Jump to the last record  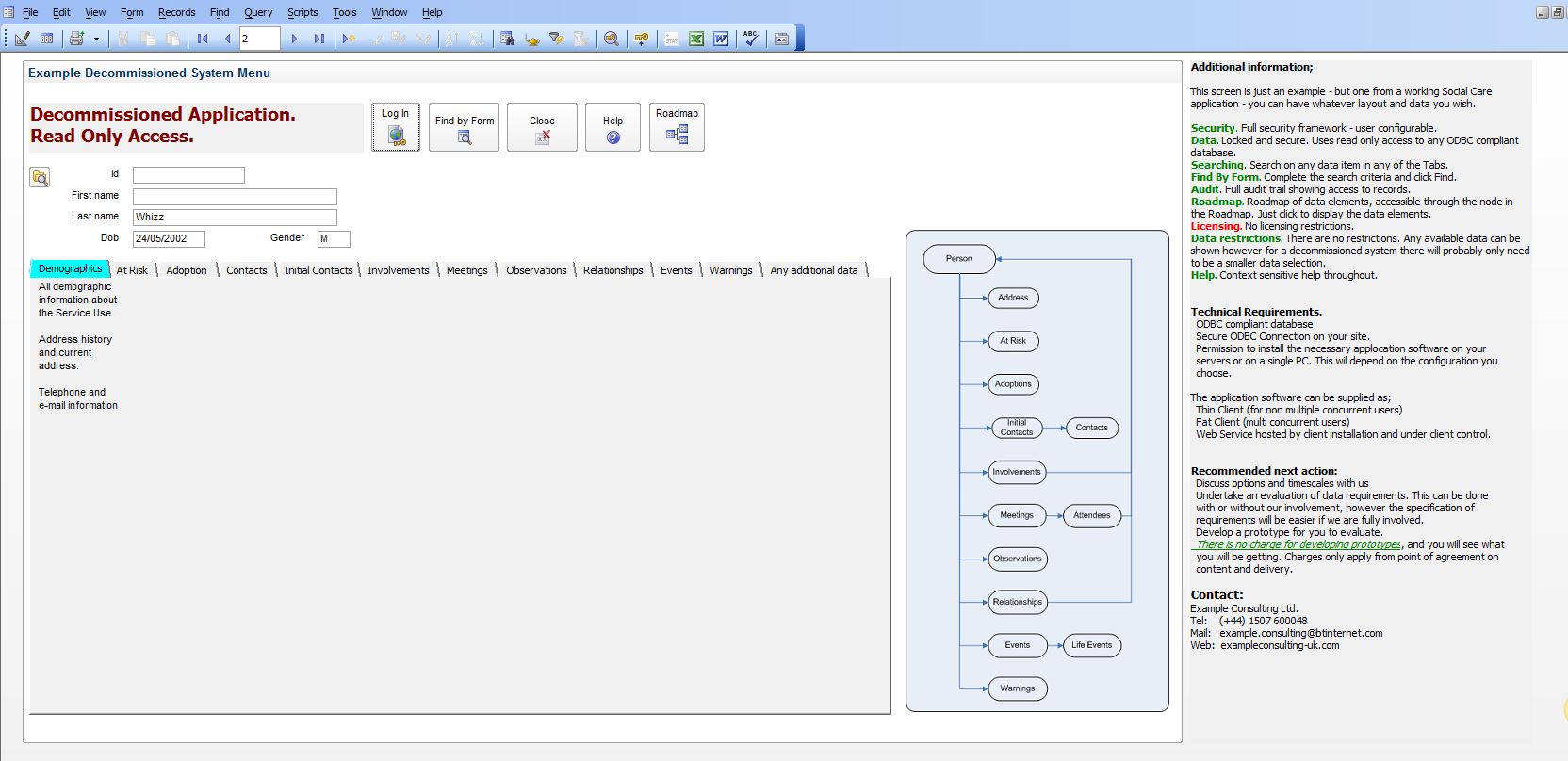319,39
